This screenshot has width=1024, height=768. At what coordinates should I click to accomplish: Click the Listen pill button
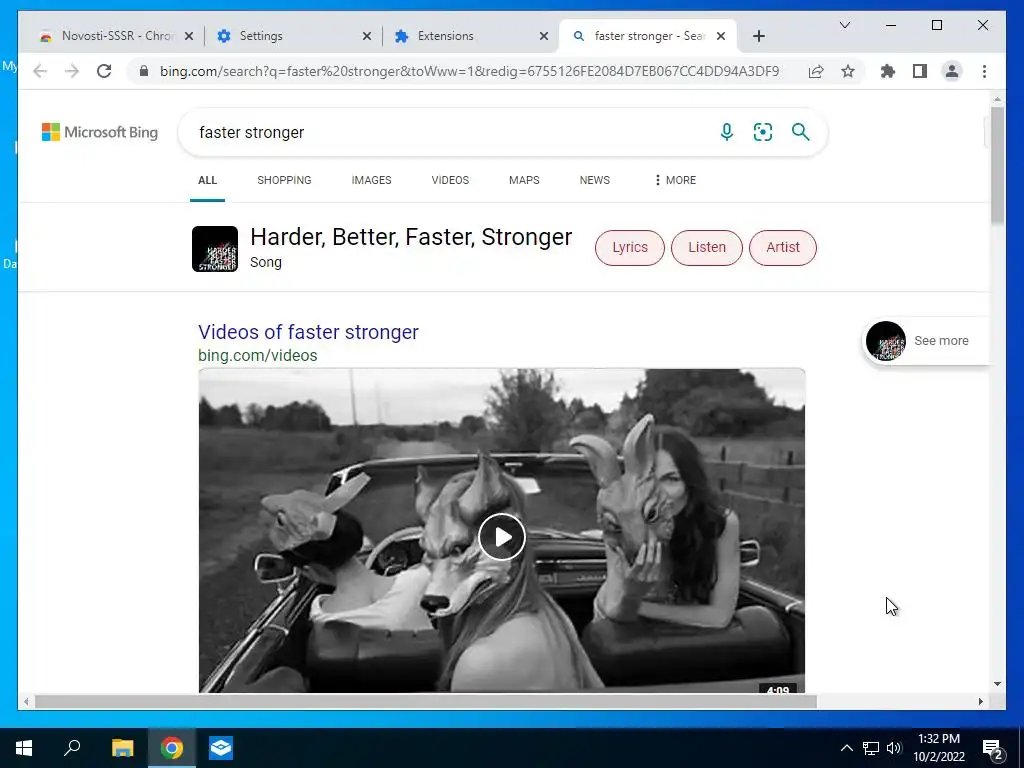coord(707,248)
